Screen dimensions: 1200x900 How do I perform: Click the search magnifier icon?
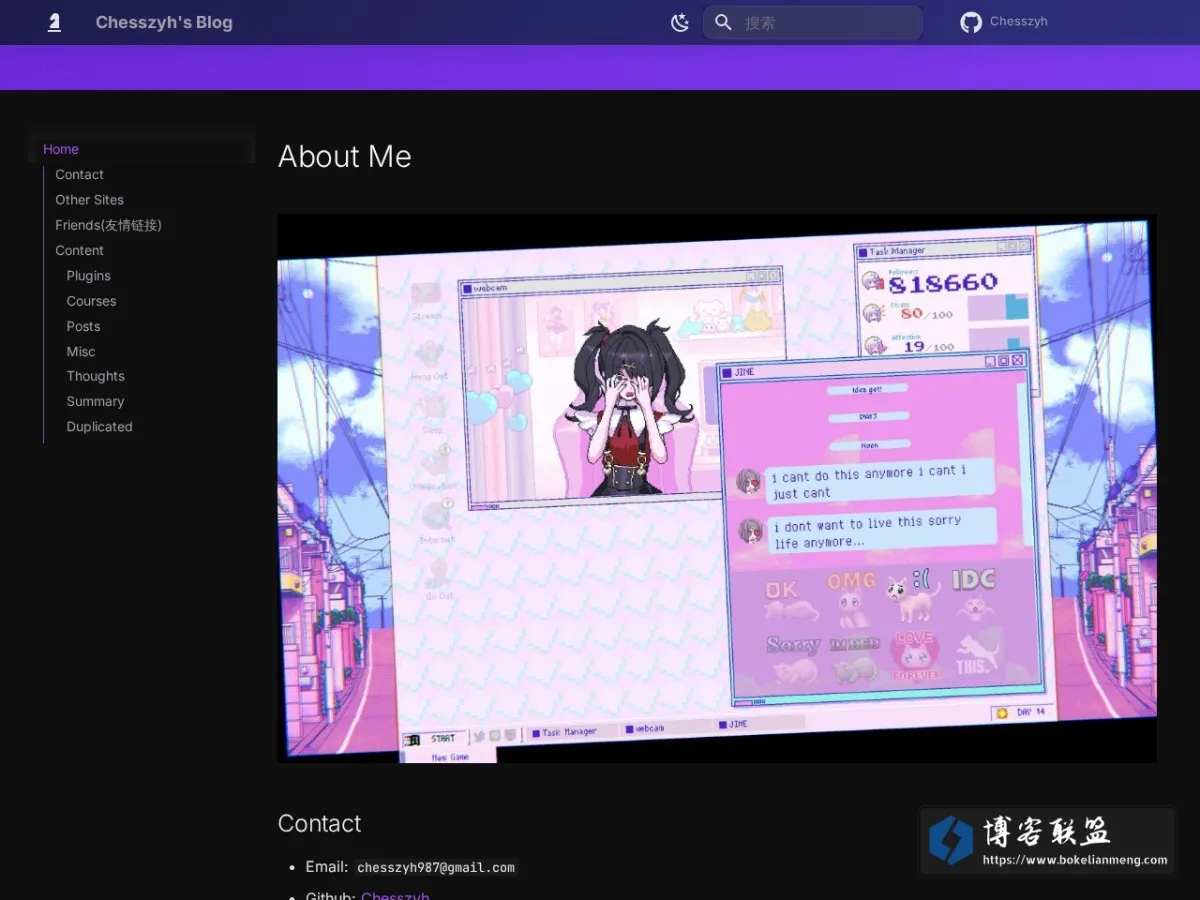pos(724,22)
